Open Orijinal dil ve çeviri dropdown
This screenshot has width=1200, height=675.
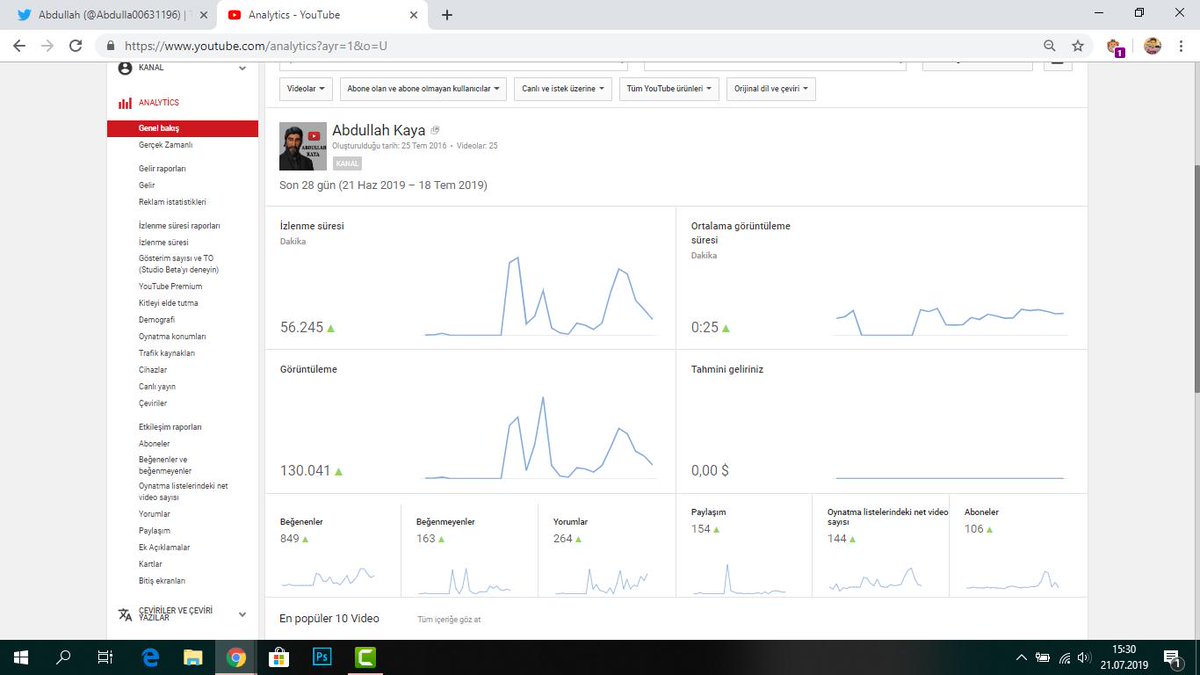click(x=770, y=89)
